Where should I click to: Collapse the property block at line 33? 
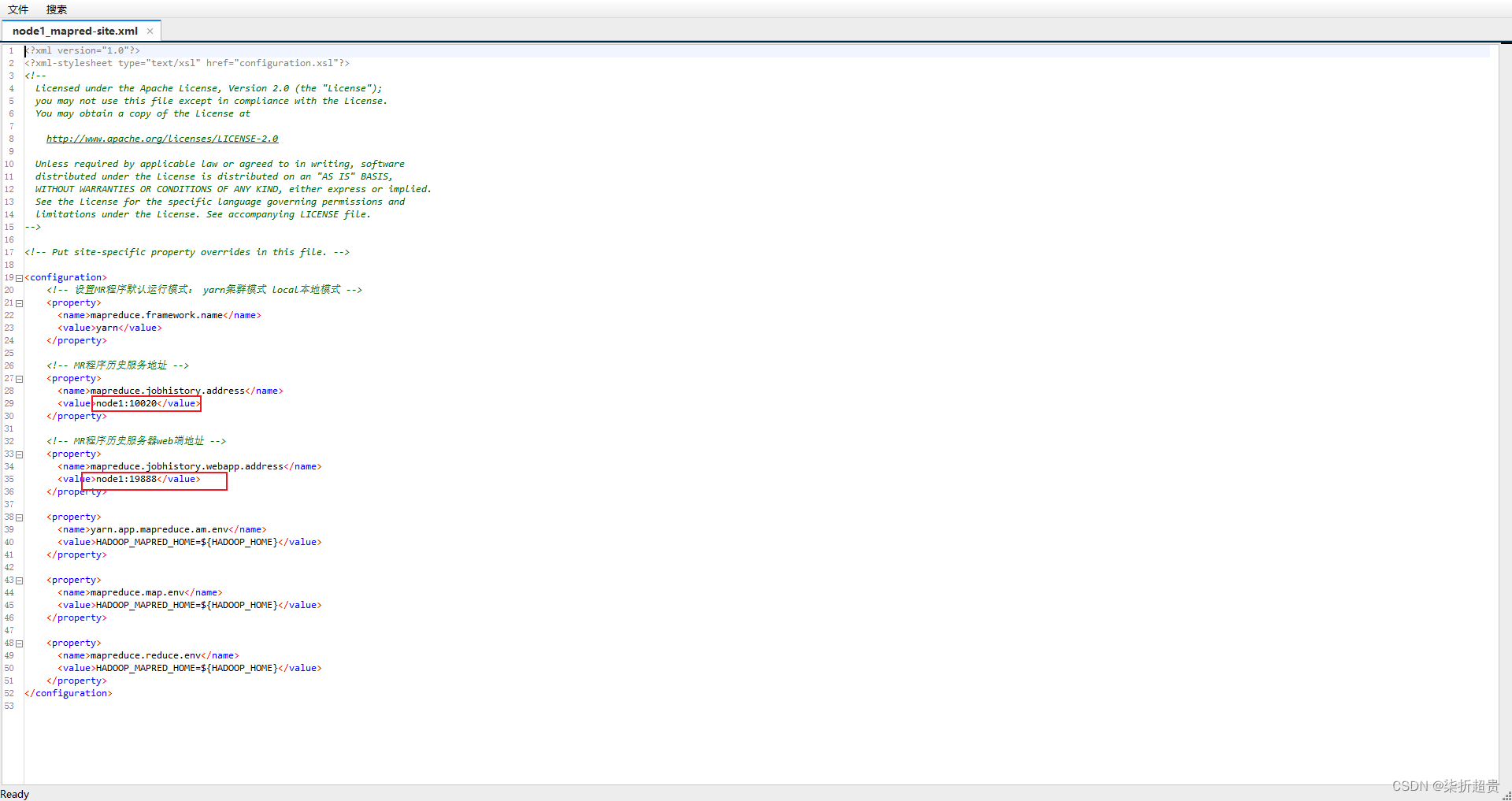click(x=20, y=454)
